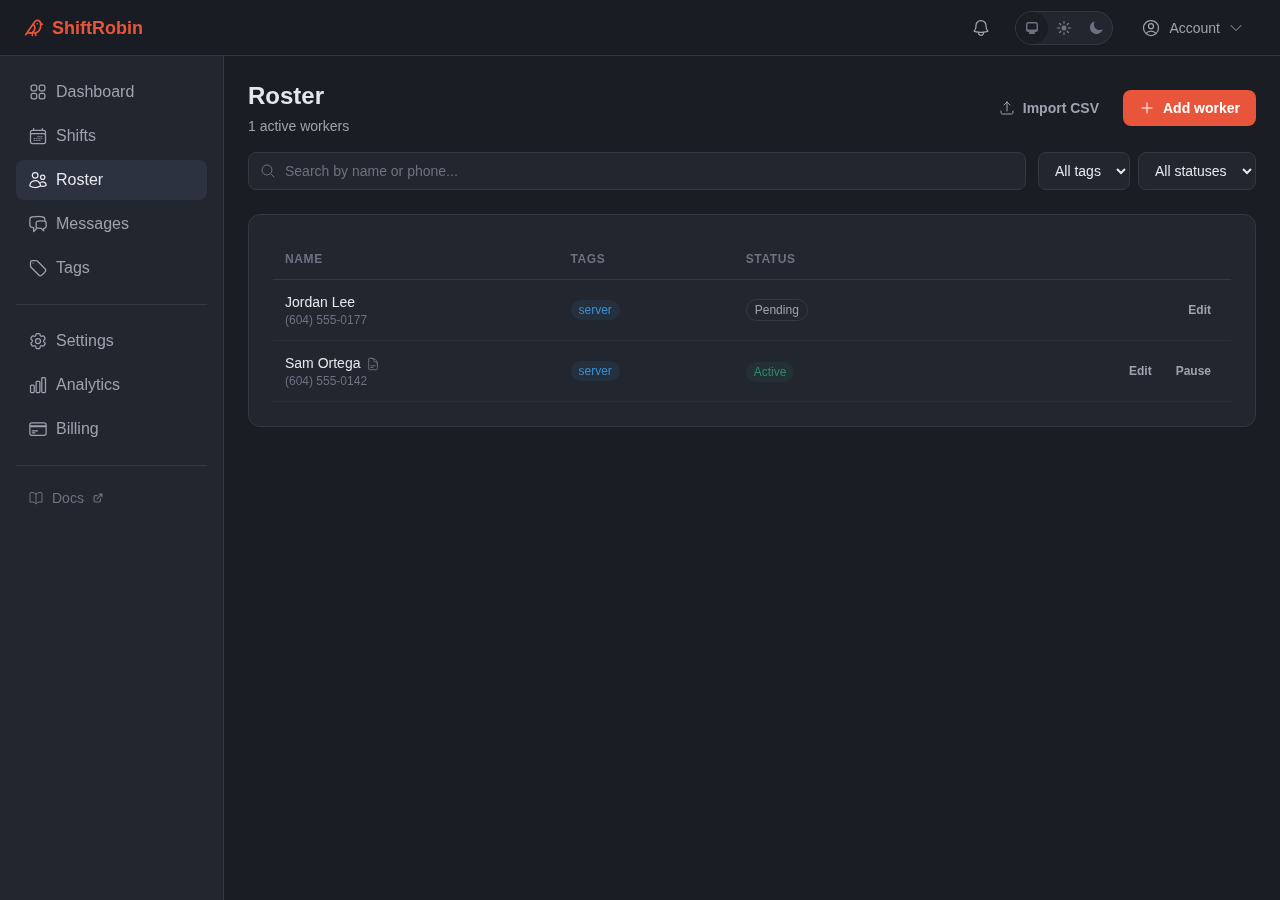This screenshot has height=900, width=1280.
Task: Open the Settings page
Action: [x=111, y=341]
